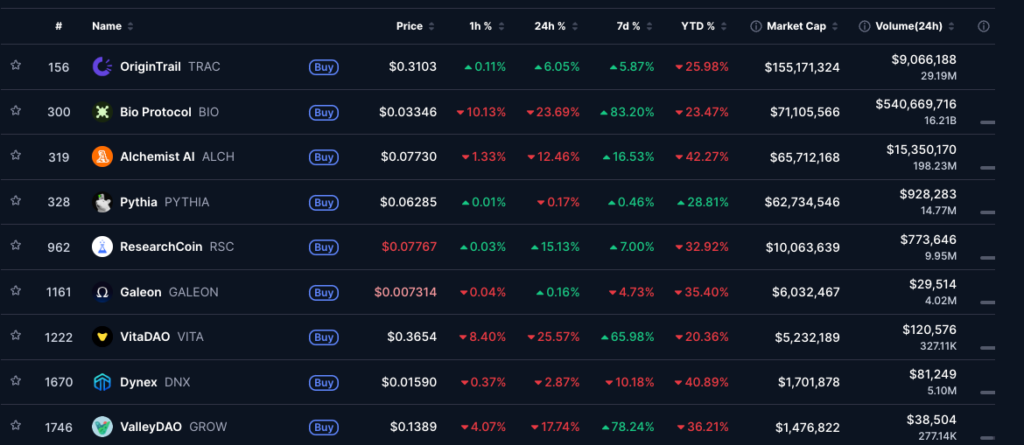
Task: Click the Alchemist AI coin logo
Action: tap(102, 157)
